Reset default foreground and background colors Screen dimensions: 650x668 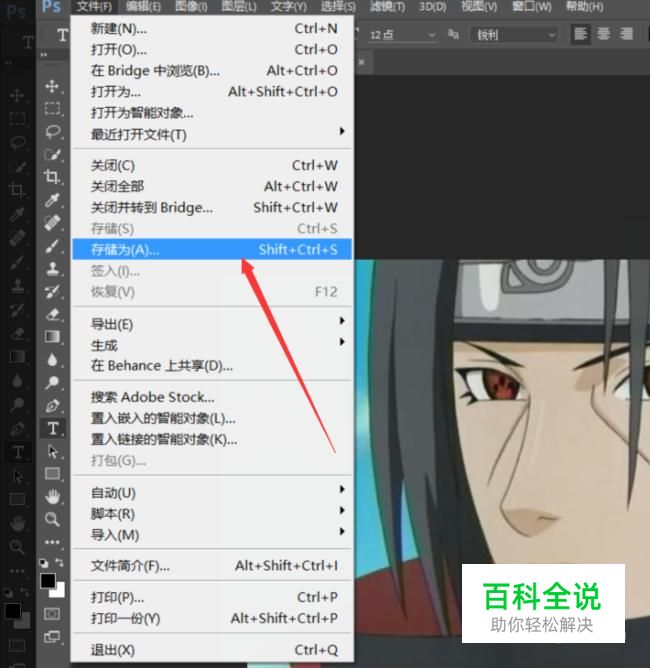coord(44,563)
